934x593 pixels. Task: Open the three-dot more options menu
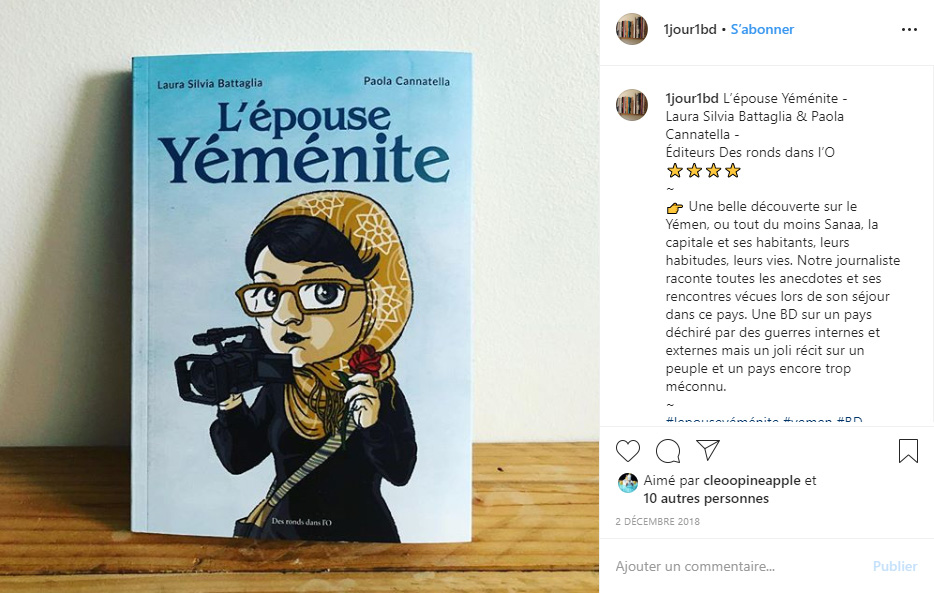click(x=909, y=29)
